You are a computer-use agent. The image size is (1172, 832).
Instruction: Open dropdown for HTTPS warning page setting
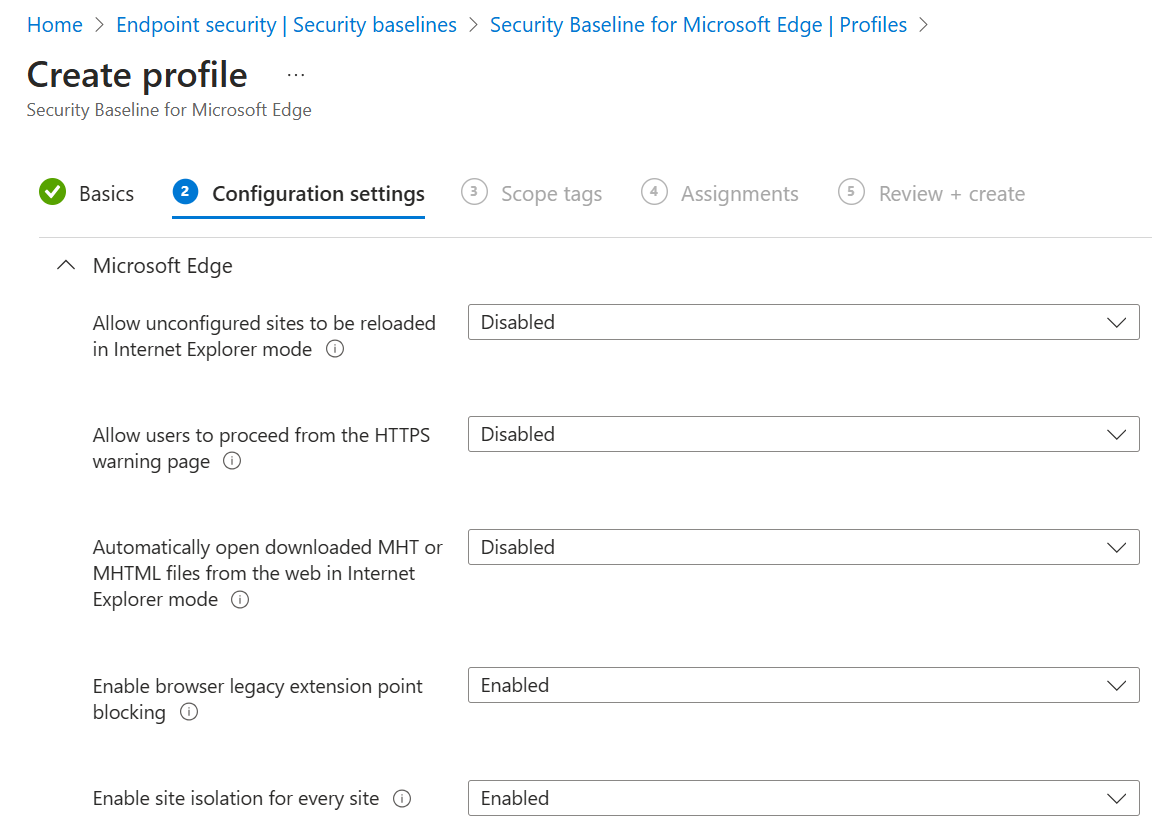tap(804, 434)
